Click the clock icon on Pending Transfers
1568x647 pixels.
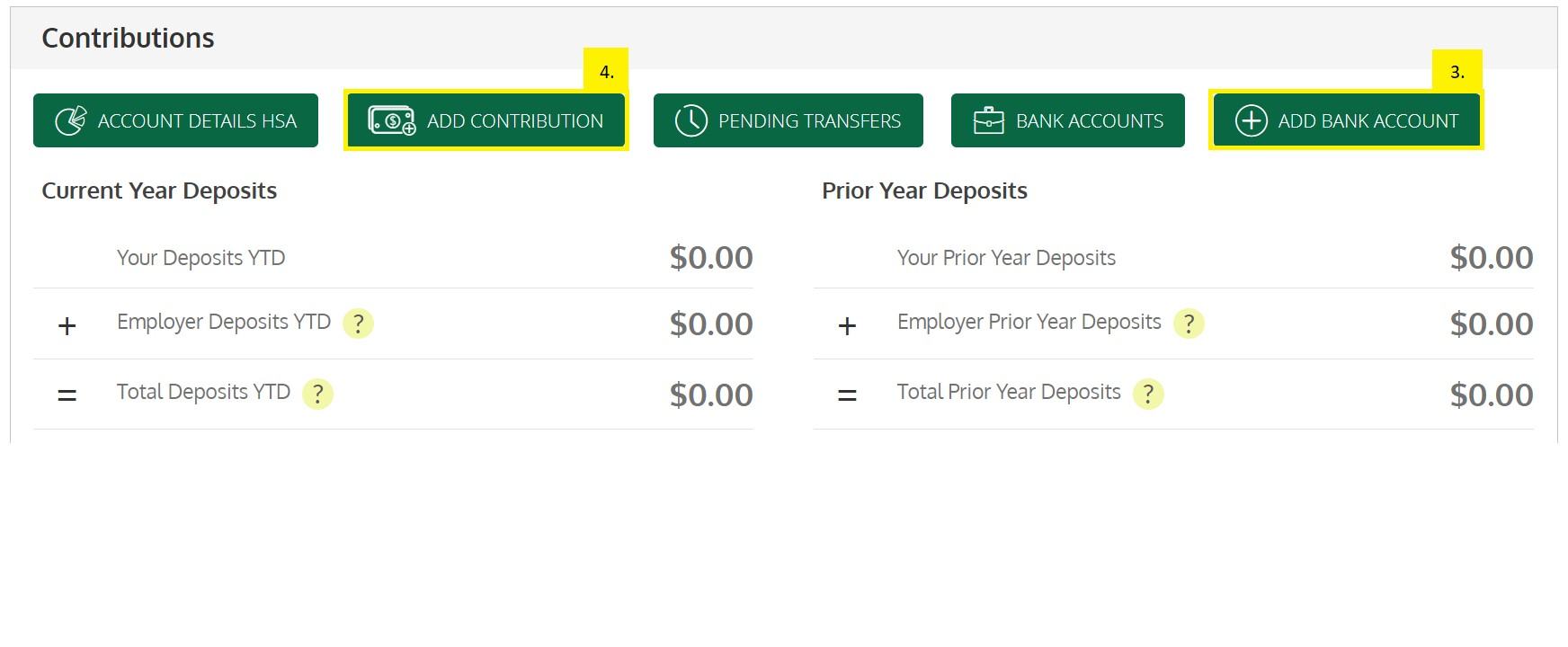click(x=690, y=120)
